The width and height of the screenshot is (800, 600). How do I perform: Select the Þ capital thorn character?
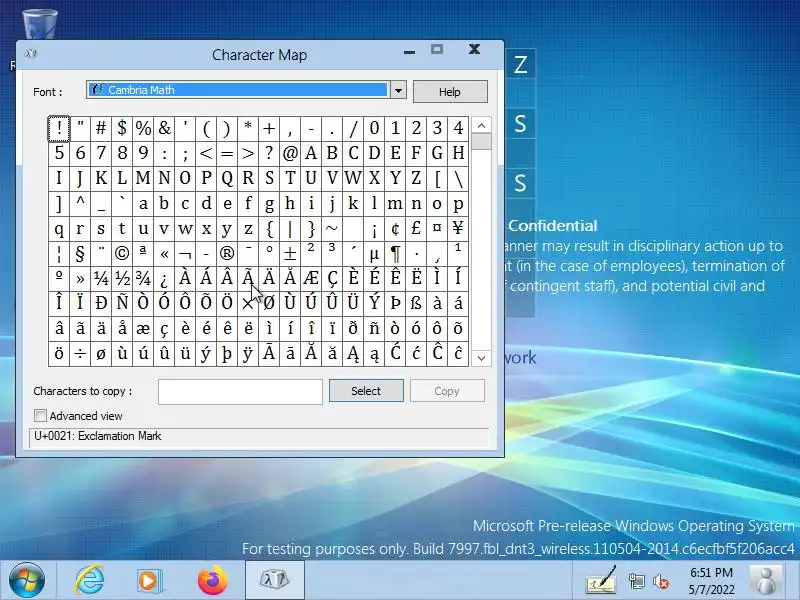pos(395,303)
